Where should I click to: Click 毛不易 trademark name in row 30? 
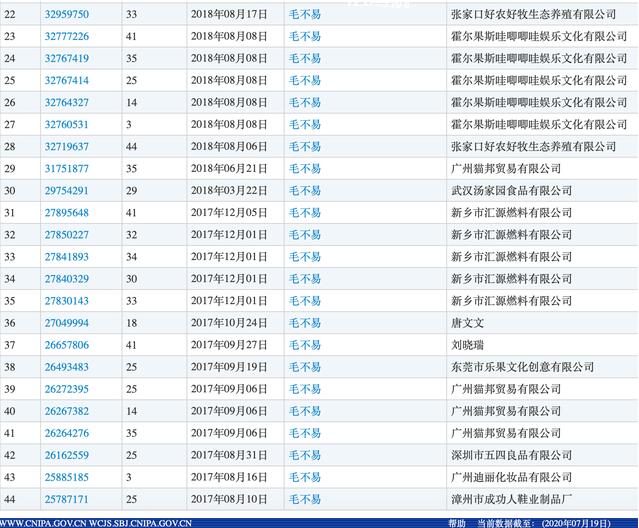305,191
